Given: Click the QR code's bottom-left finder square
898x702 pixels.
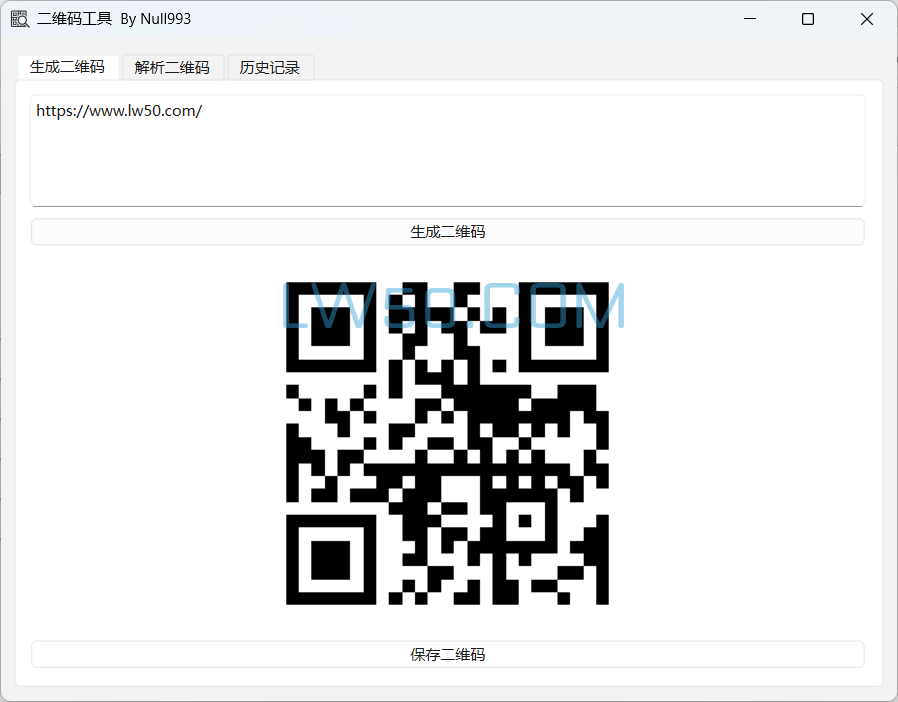Looking at the screenshot, I should click(330, 560).
